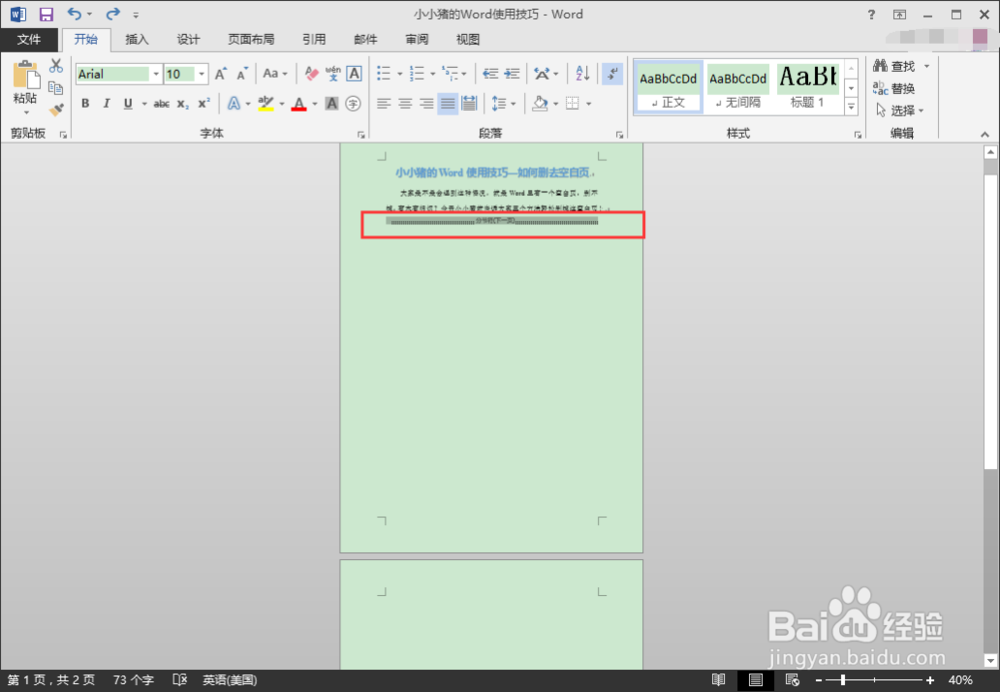Switch to the 插入 ribbon tab

coord(137,39)
